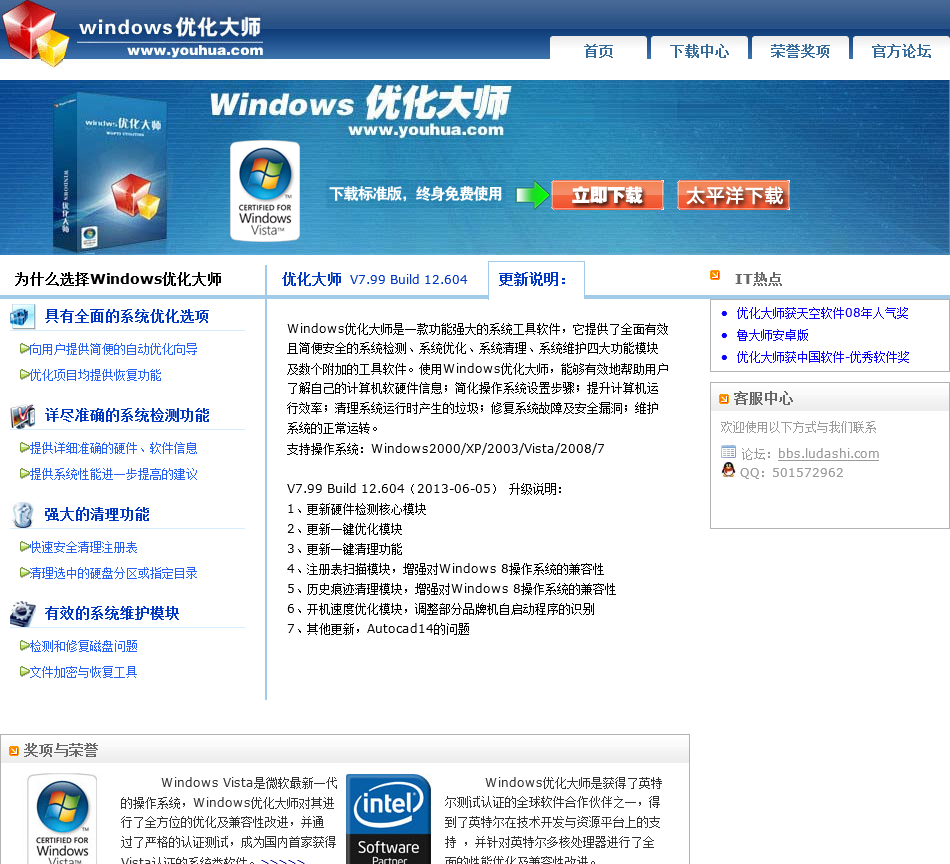Viewport: 950px width, 864px height.
Task: Open the 鲁大师安卓版 link
Action: coord(772,335)
